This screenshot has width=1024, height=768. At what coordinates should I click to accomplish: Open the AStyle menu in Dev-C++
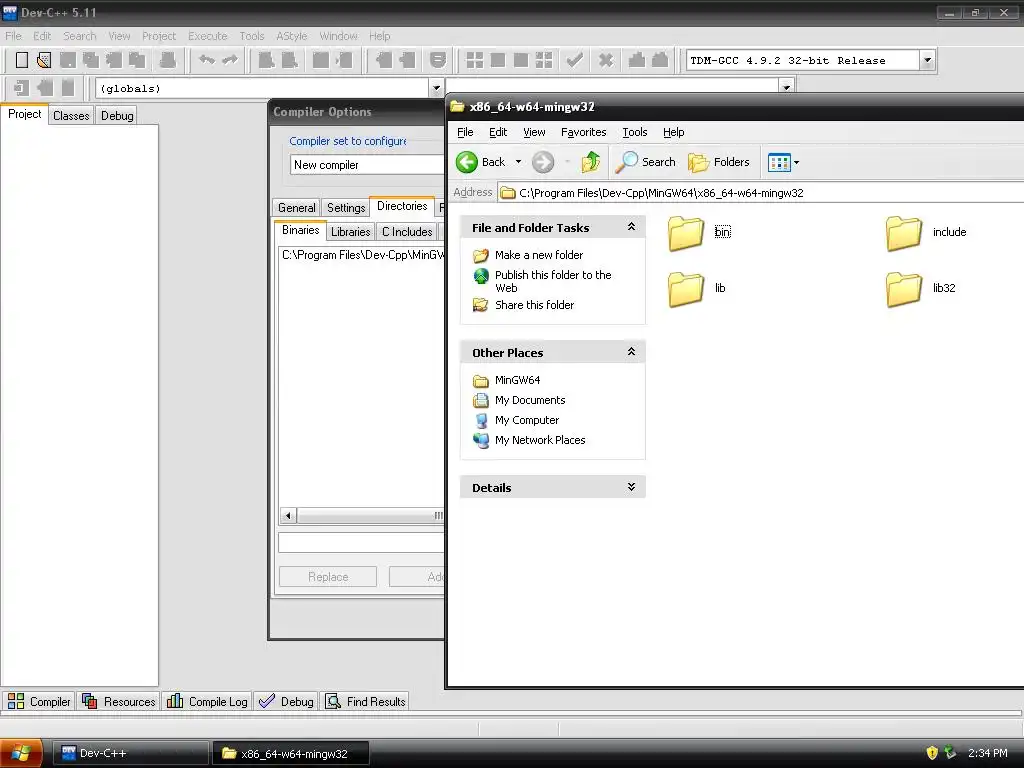point(291,36)
